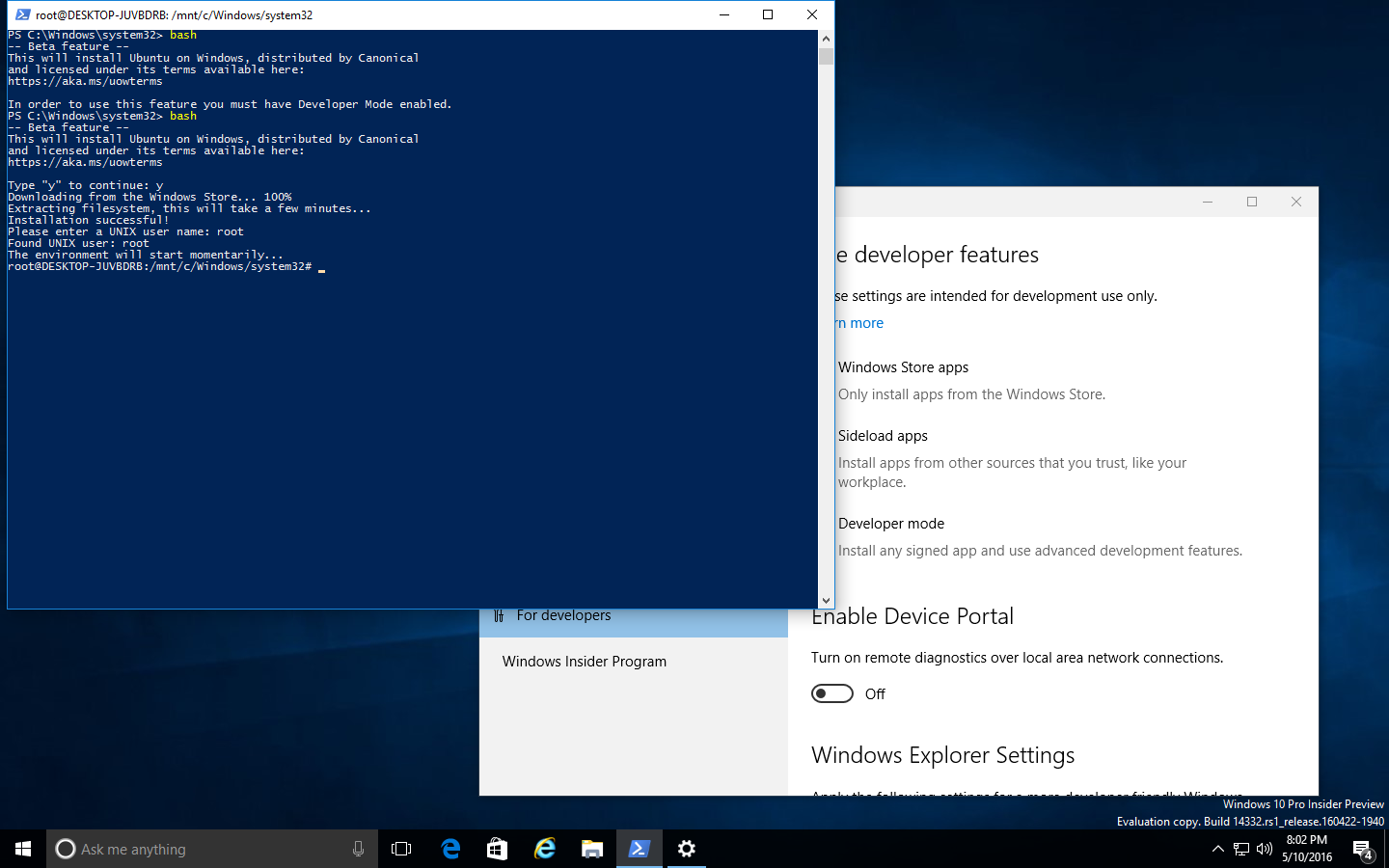Open Microsoft Edge from the taskbar

tap(449, 849)
